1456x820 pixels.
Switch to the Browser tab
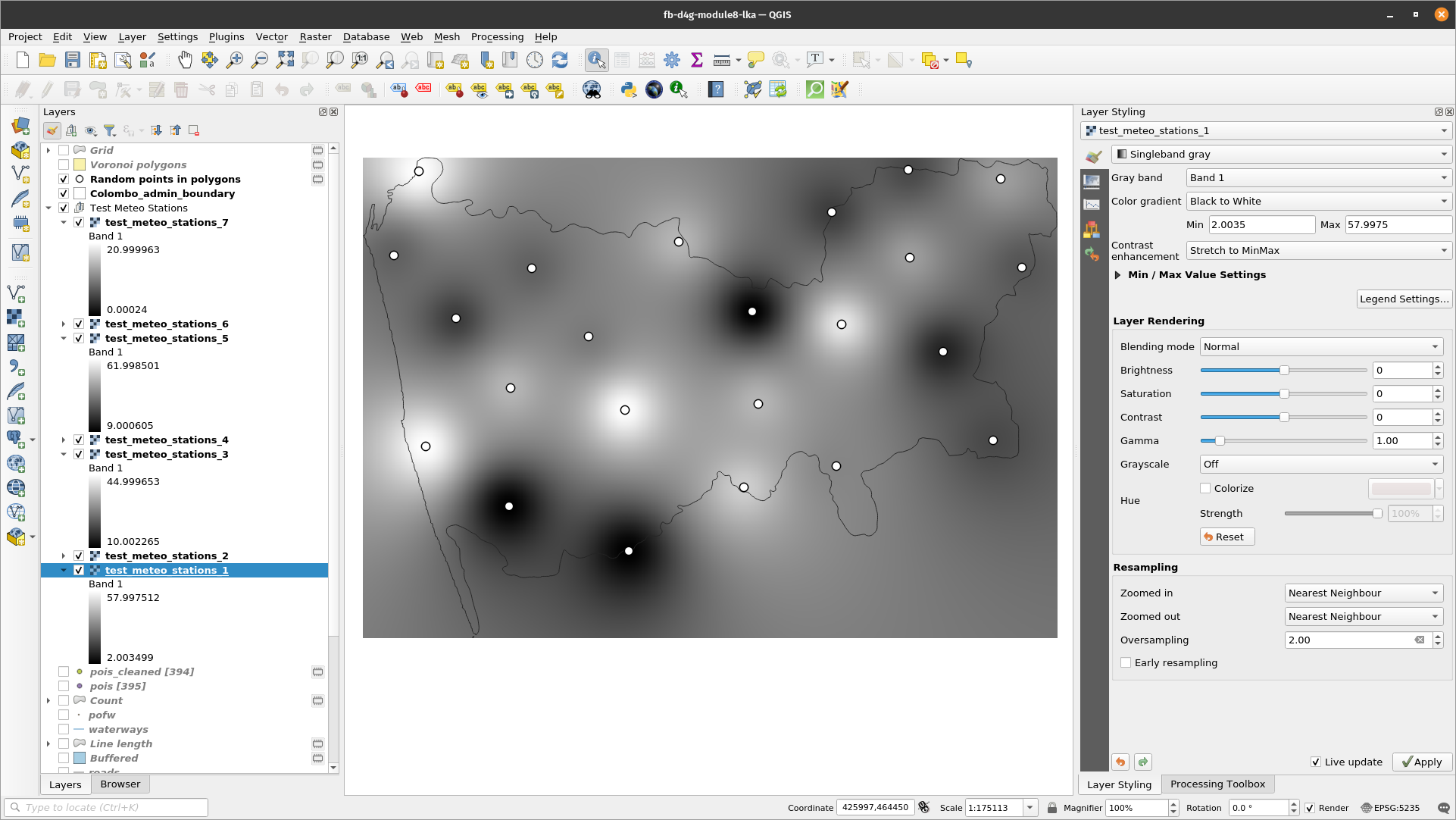(120, 784)
